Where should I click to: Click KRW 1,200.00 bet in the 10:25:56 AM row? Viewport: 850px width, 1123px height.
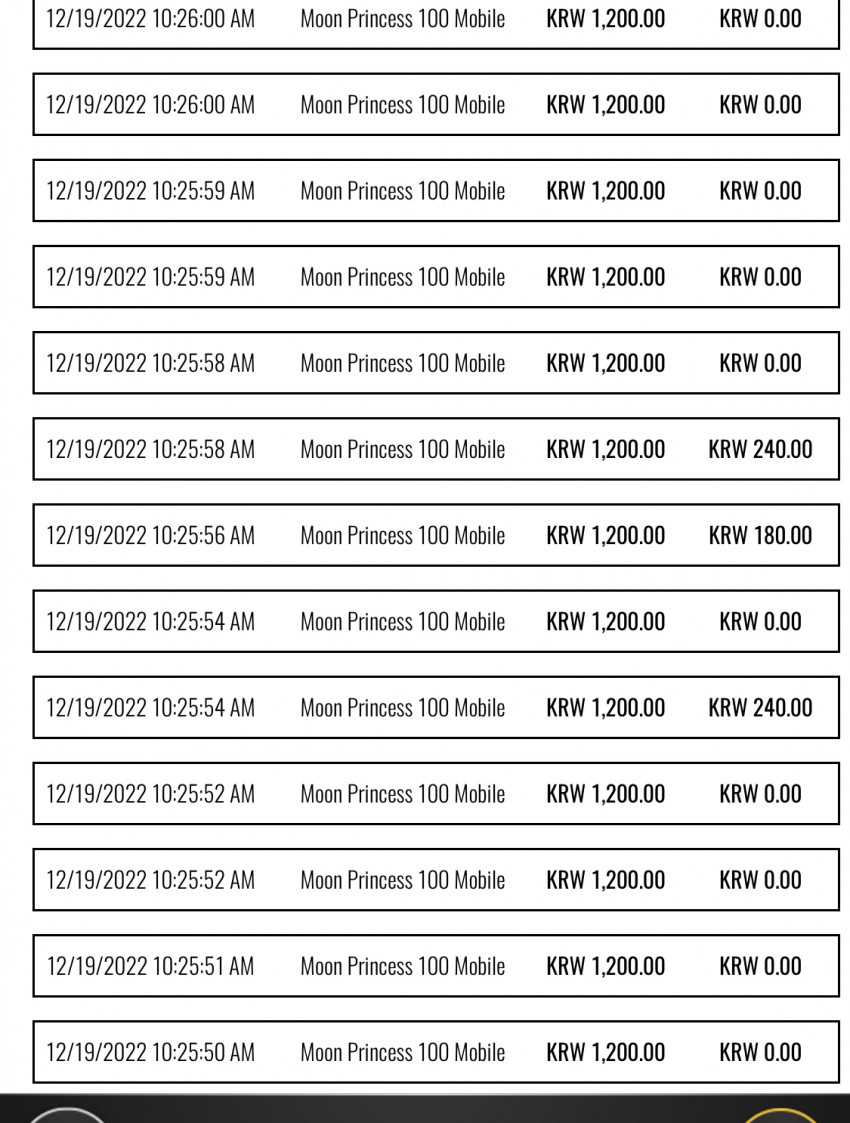coord(606,535)
